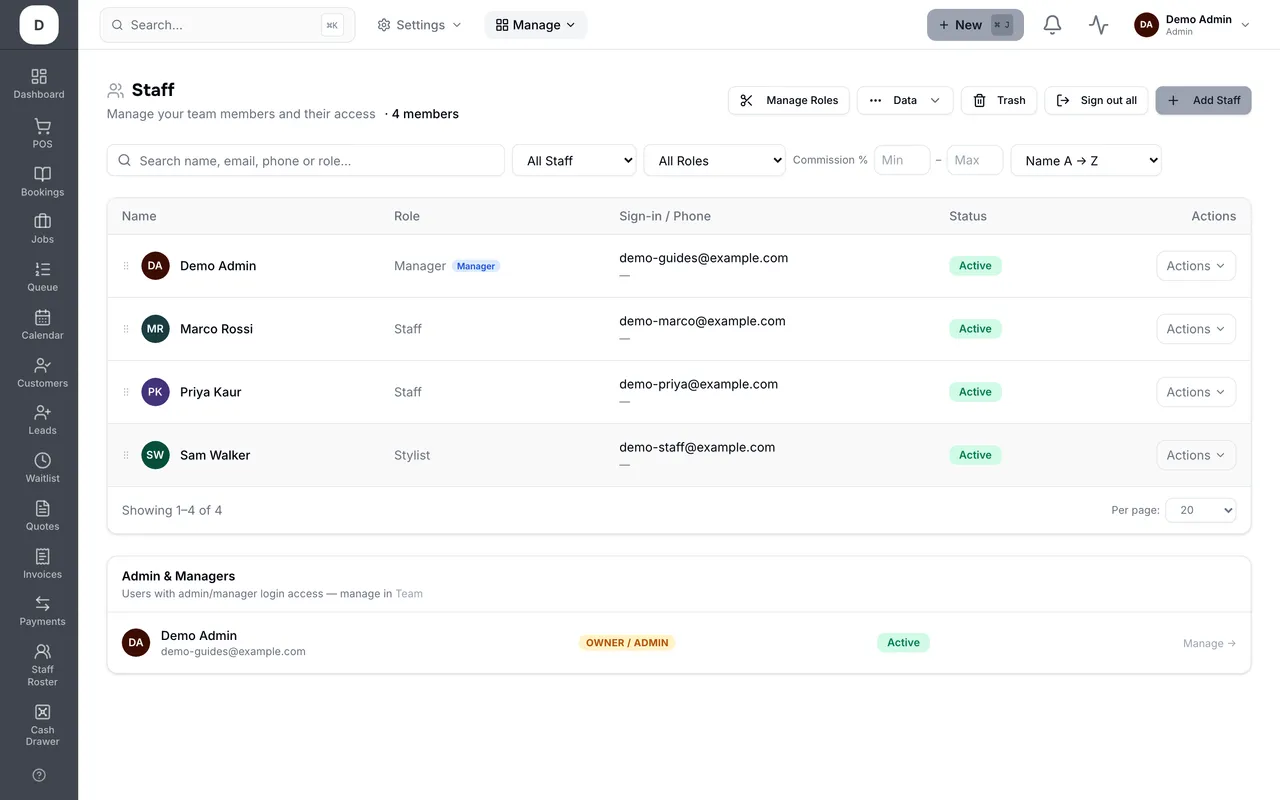Click the Manage Roles button
Viewport: 1280px width, 800px height.
click(x=789, y=100)
